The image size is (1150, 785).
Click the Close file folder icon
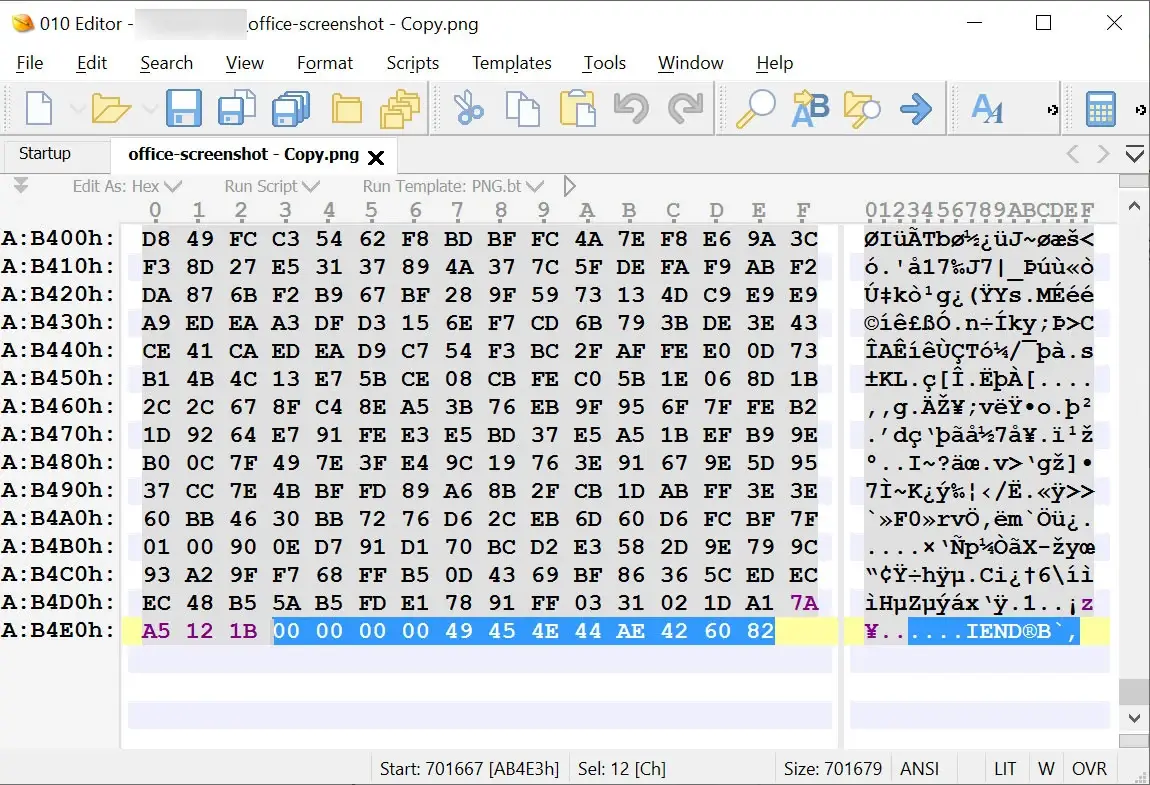(346, 109)
